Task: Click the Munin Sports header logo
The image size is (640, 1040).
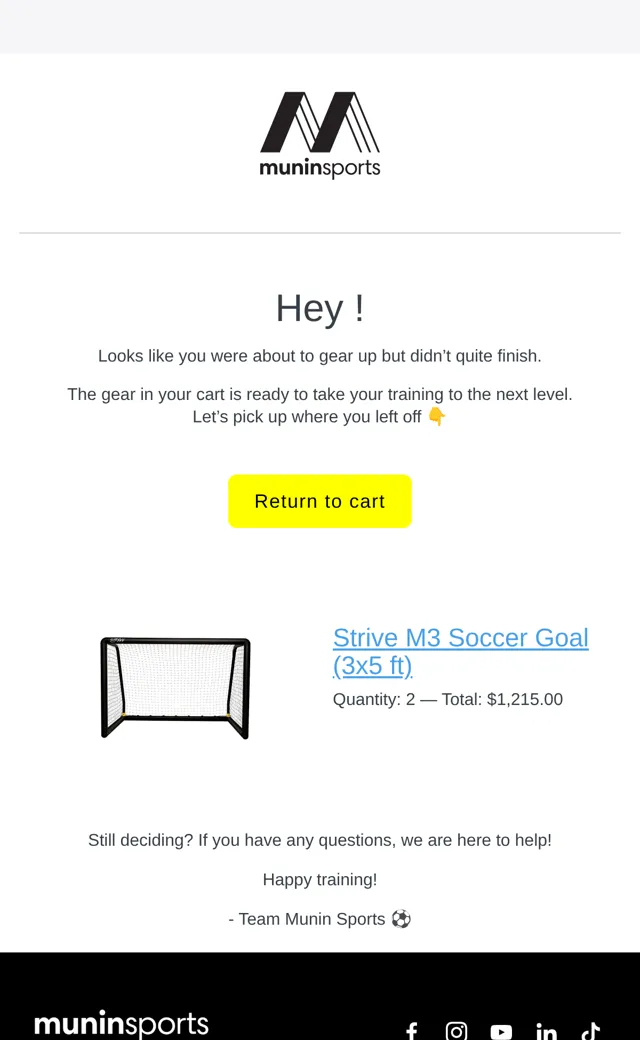Action: [320, 135]
